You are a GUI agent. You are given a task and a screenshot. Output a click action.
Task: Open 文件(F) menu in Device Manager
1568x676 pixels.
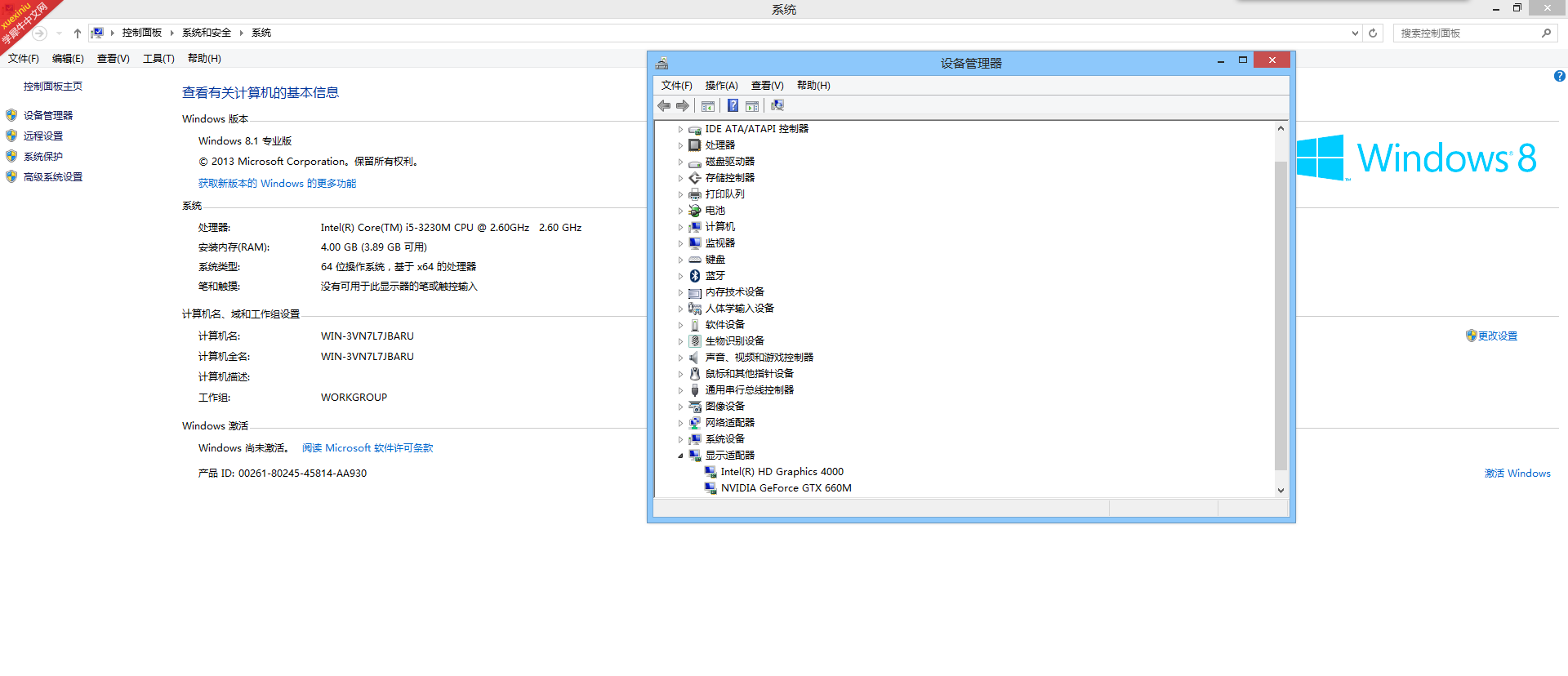[x=677, y=86]
